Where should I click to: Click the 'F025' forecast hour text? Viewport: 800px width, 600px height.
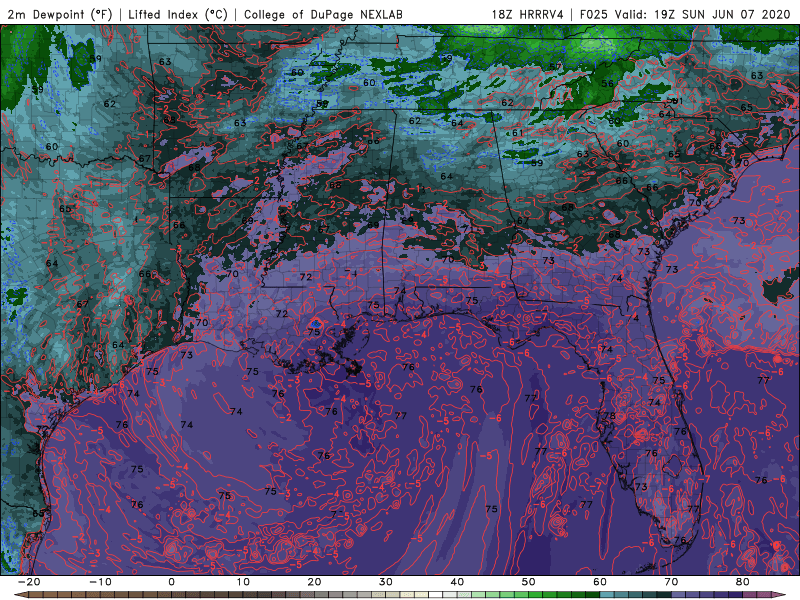coord(595,14)
